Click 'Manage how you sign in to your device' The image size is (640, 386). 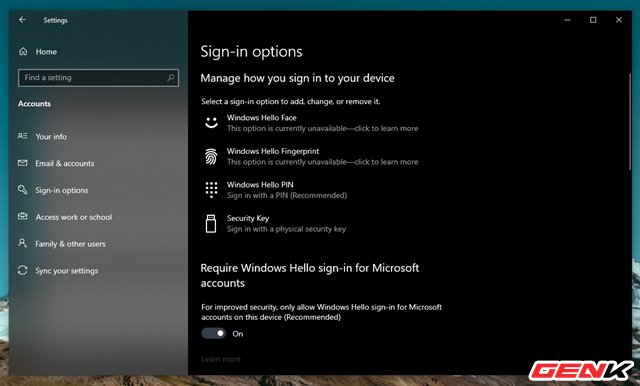[x=298, y=78]
